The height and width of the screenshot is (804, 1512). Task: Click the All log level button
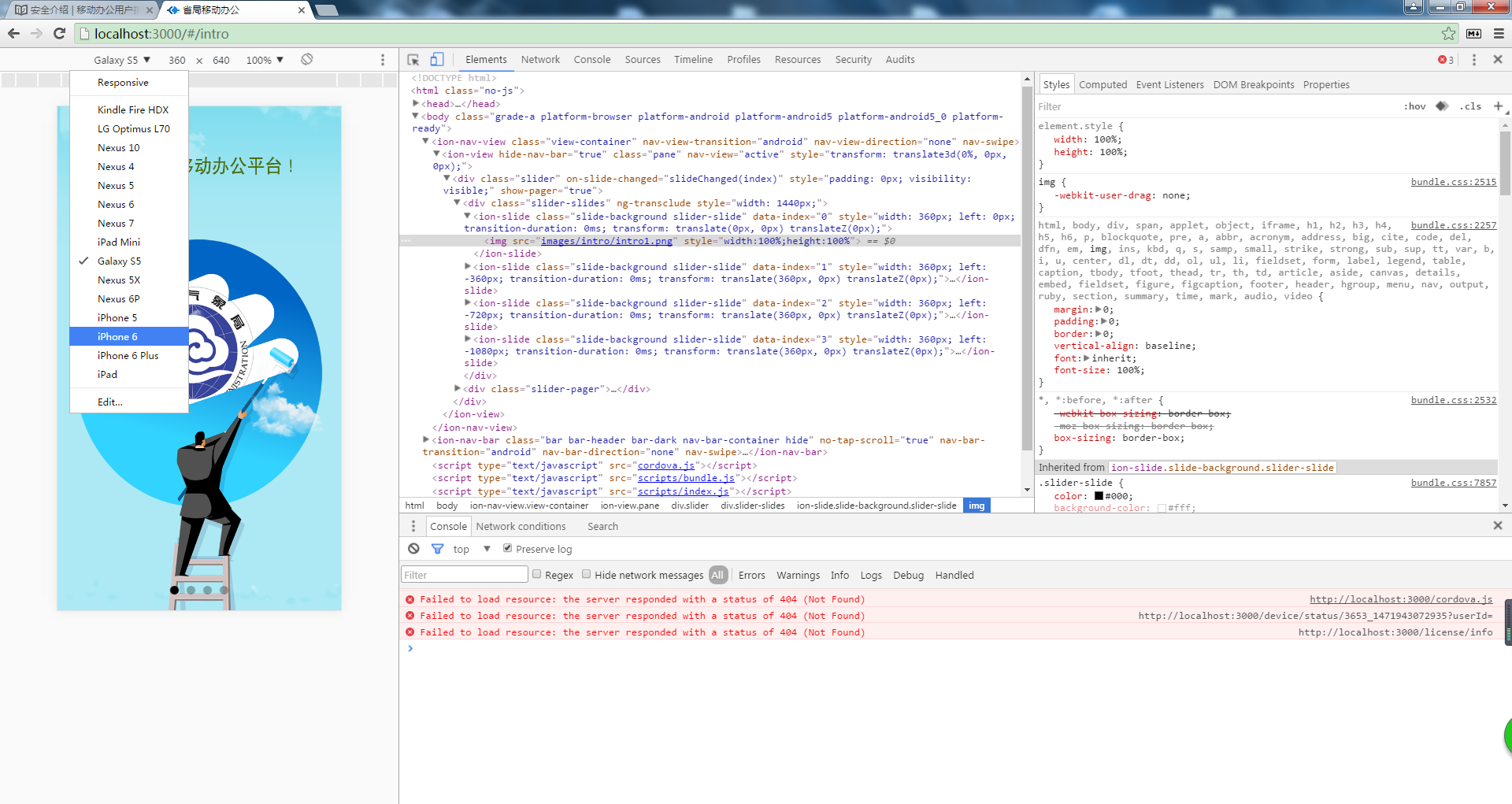click(x=717, y=575)
